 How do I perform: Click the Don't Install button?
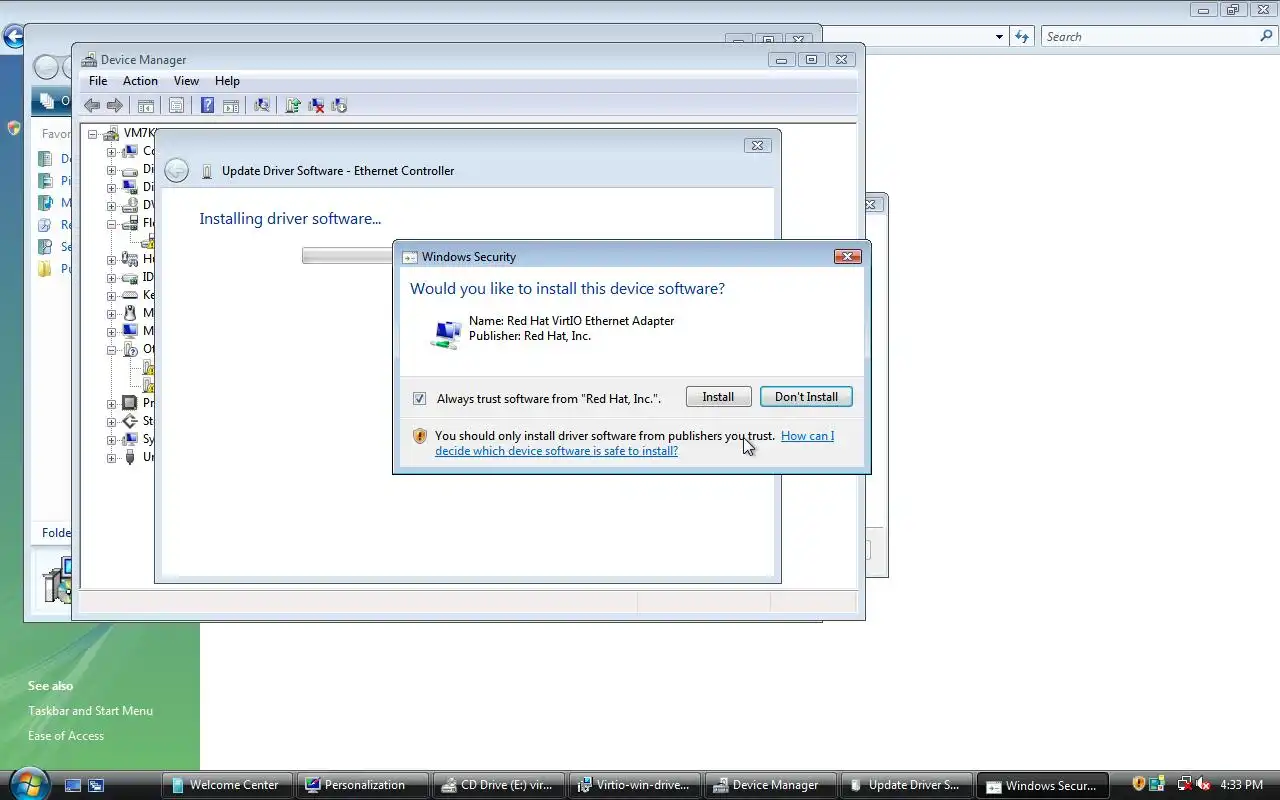tap(806, 397)
